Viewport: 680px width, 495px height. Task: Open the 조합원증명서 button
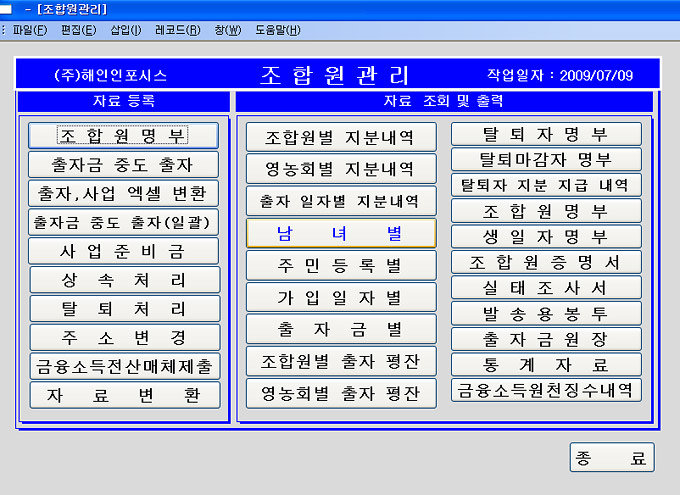546,262
